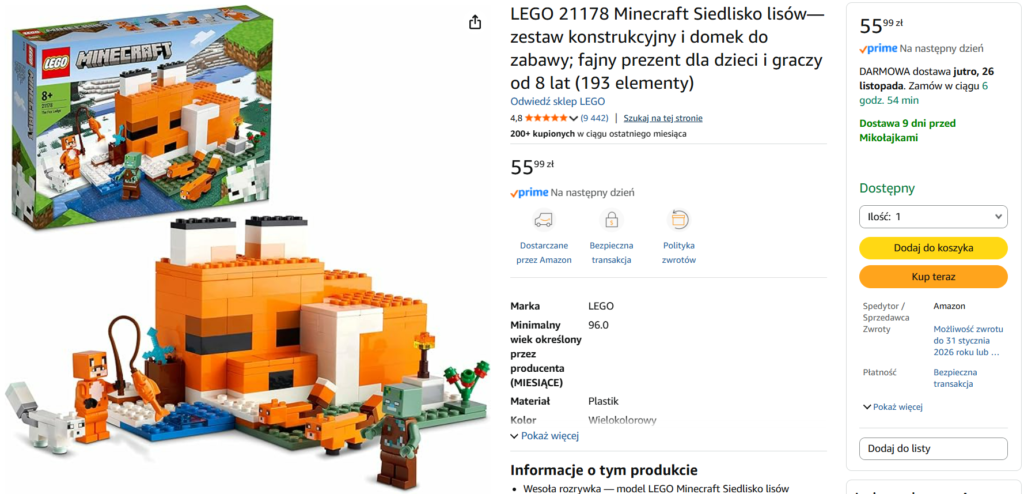Visit the Odwiedź sklep LEGO link
The image size is (1024, 494).
pos(557,101)
